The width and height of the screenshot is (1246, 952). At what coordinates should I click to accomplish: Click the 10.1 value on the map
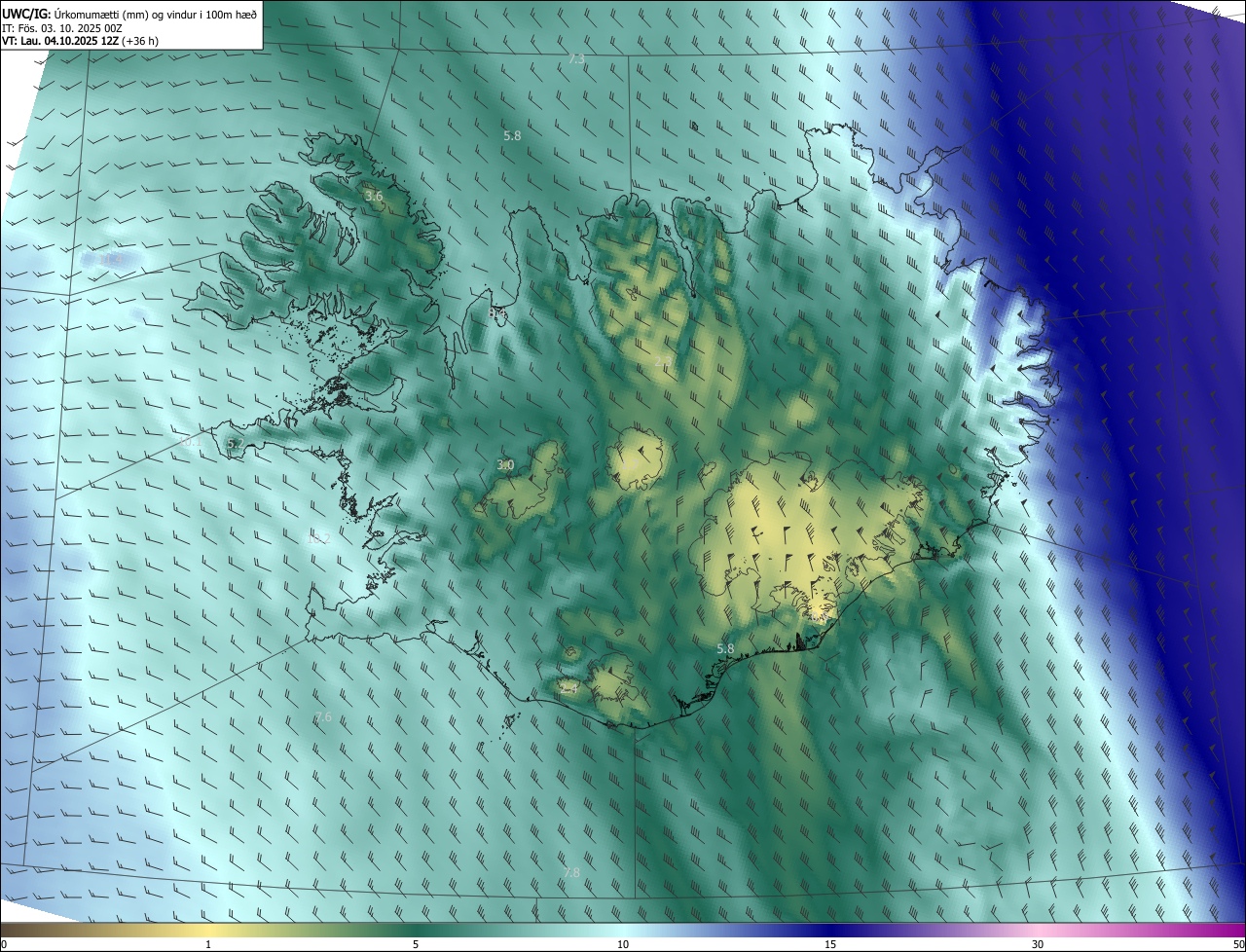pos(192,442)
